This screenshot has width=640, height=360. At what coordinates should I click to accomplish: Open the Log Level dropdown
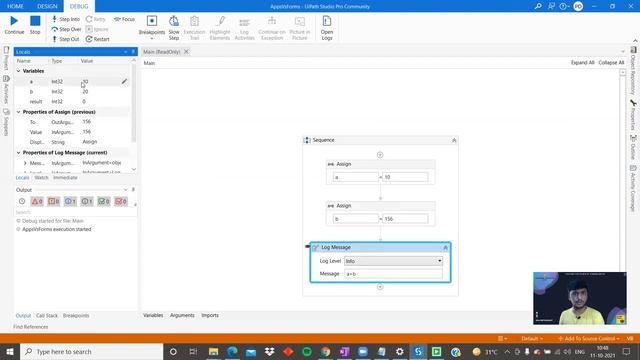[x=393, y=261]
